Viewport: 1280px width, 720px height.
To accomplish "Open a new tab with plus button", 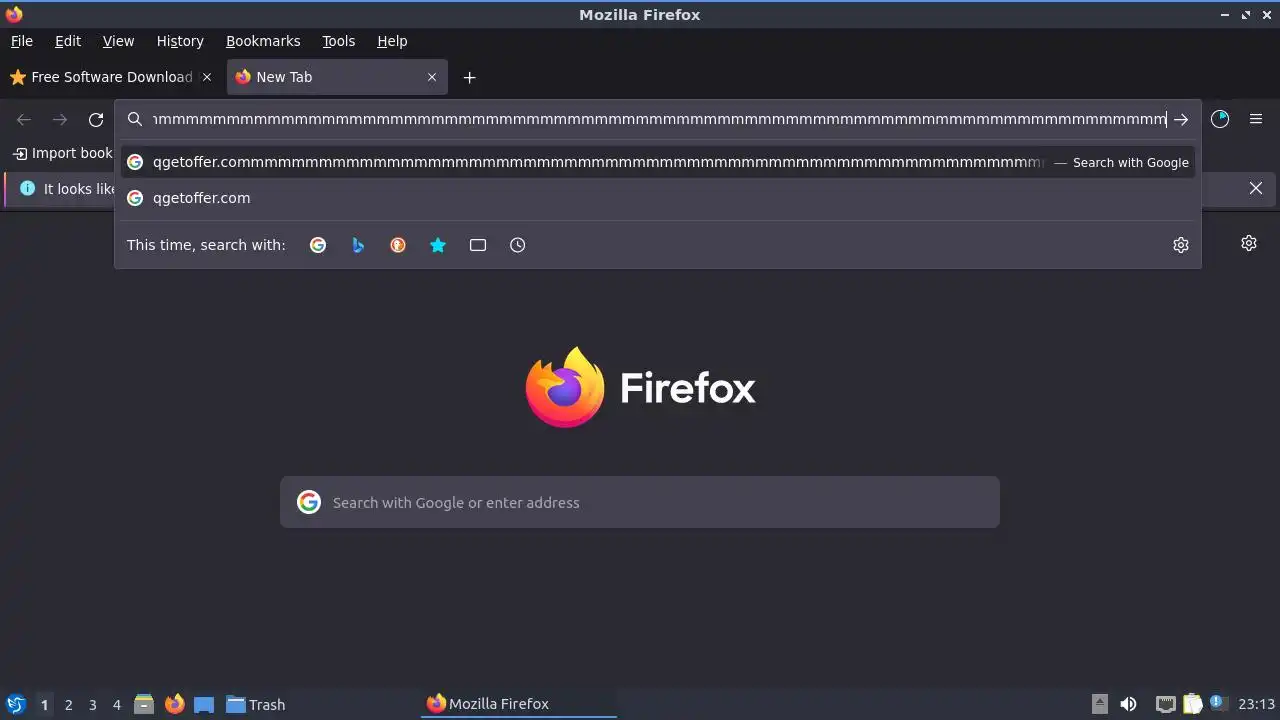I will click(x=469, y=77).
